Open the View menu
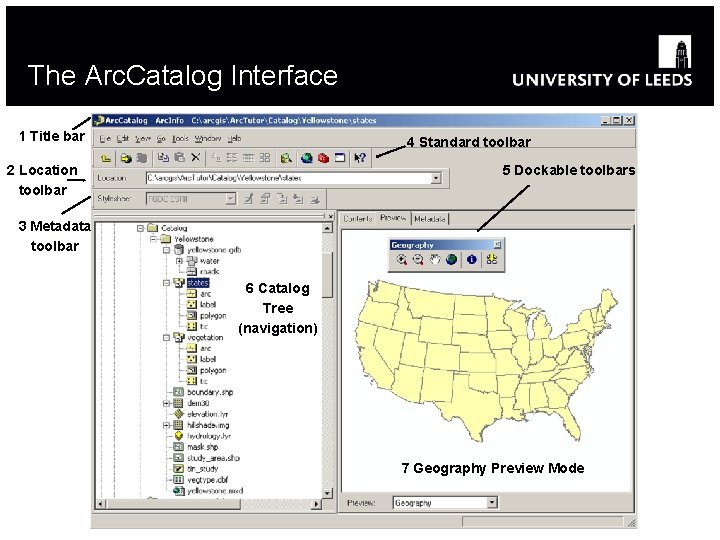Image resolution: width=720 pixels, height=540 pixels. tap(143, 138)
